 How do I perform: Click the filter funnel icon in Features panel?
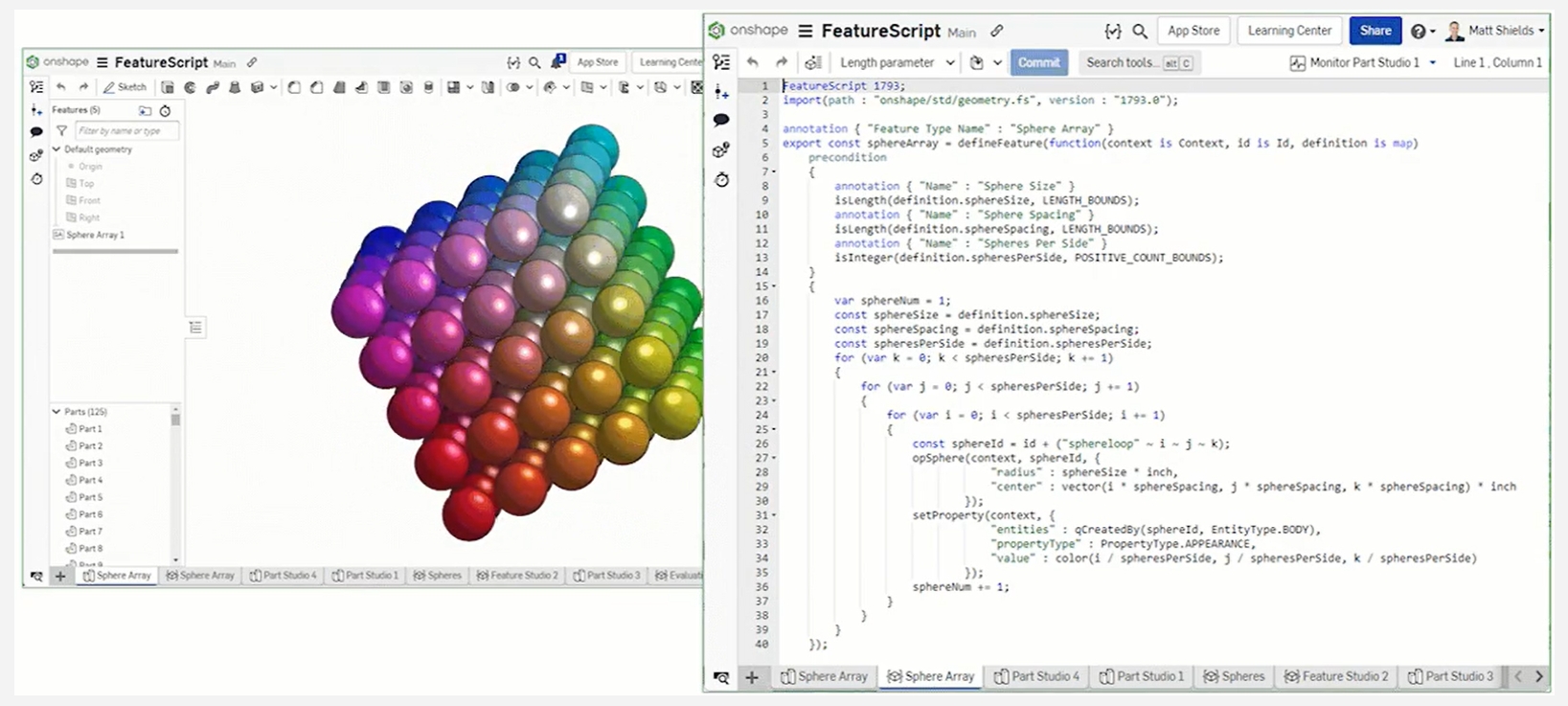click(x=62, y=131)
